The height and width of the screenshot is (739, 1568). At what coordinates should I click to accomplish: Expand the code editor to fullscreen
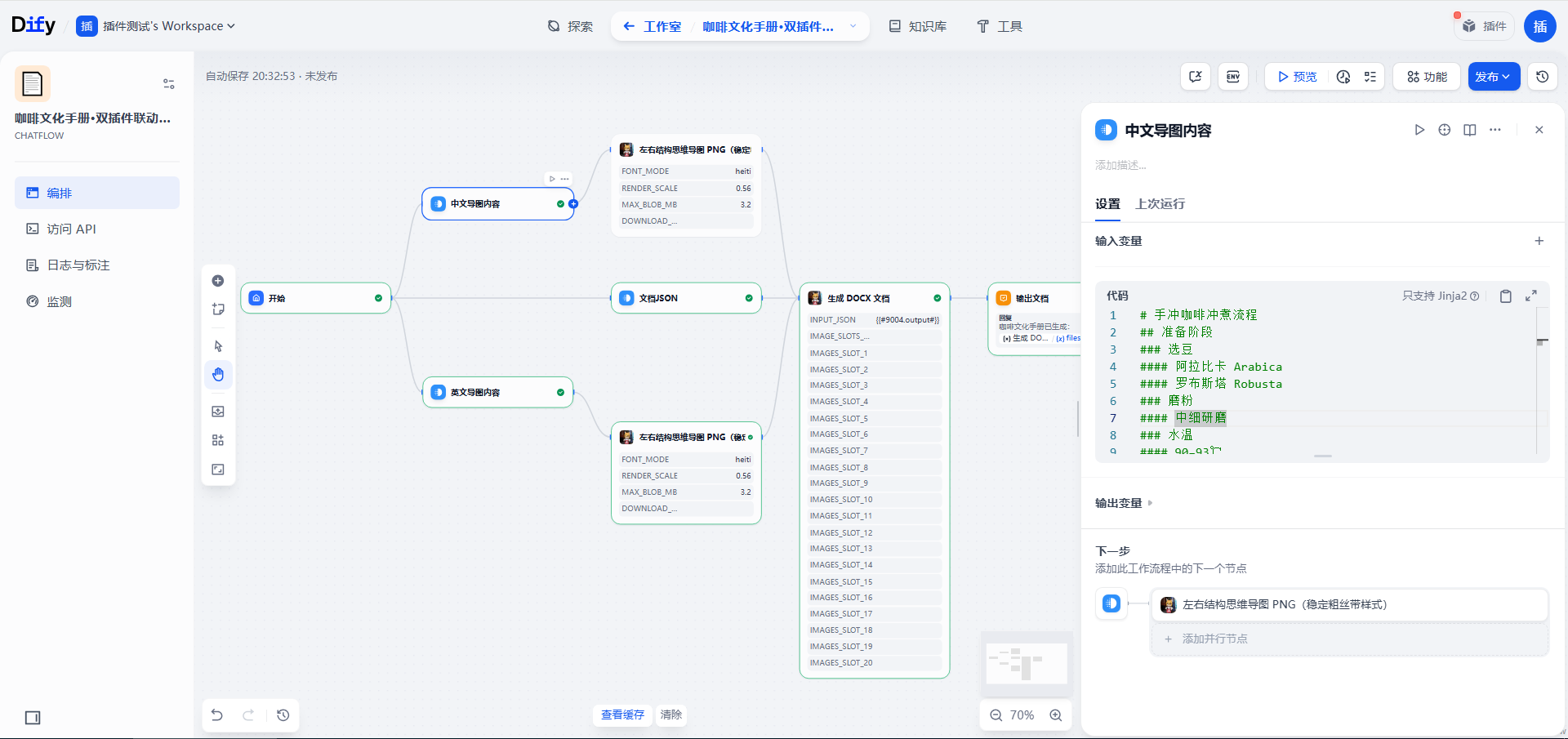point(1531,296)
